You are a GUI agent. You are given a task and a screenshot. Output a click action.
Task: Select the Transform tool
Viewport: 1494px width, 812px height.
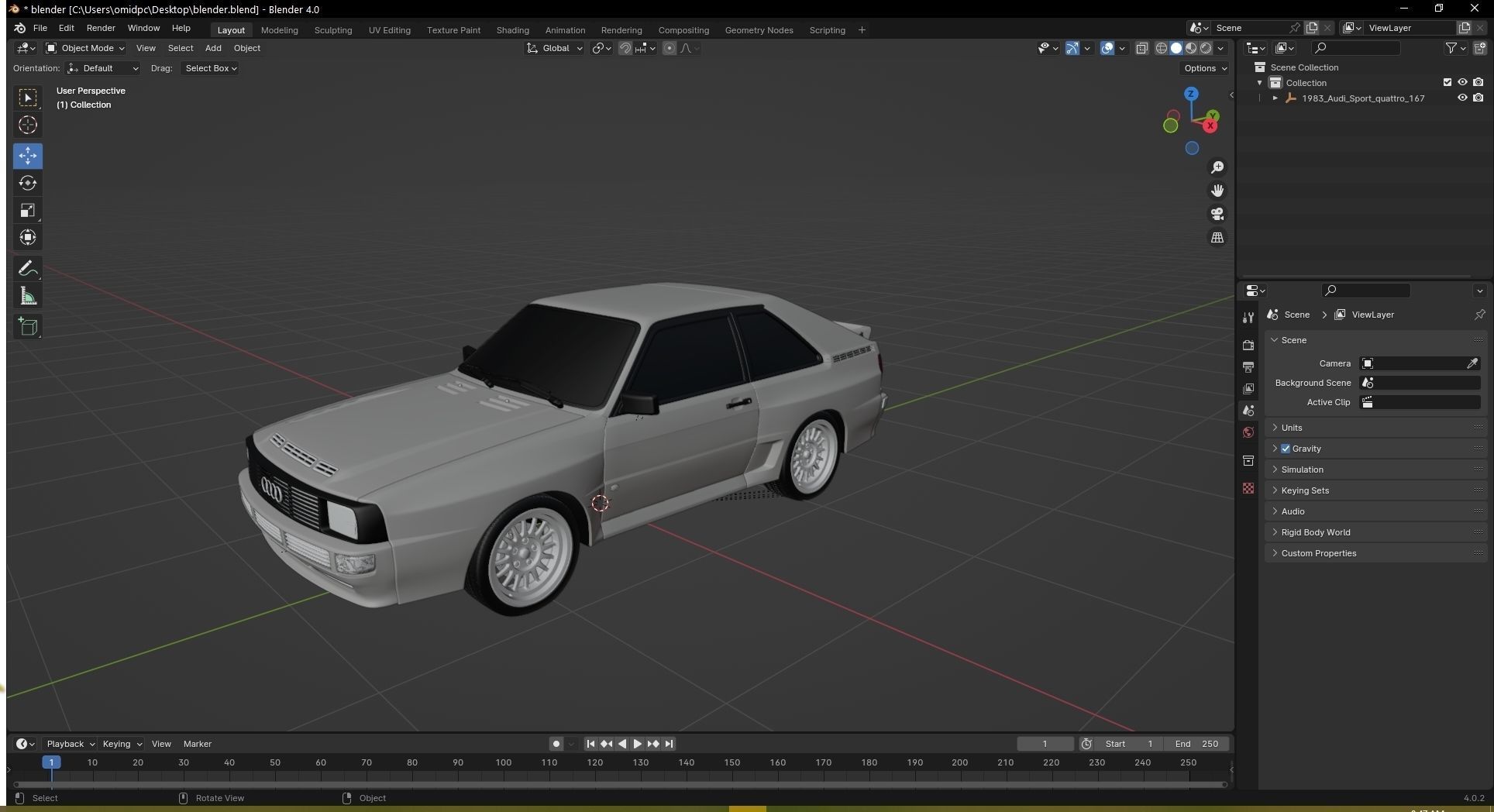coord(28,238)
